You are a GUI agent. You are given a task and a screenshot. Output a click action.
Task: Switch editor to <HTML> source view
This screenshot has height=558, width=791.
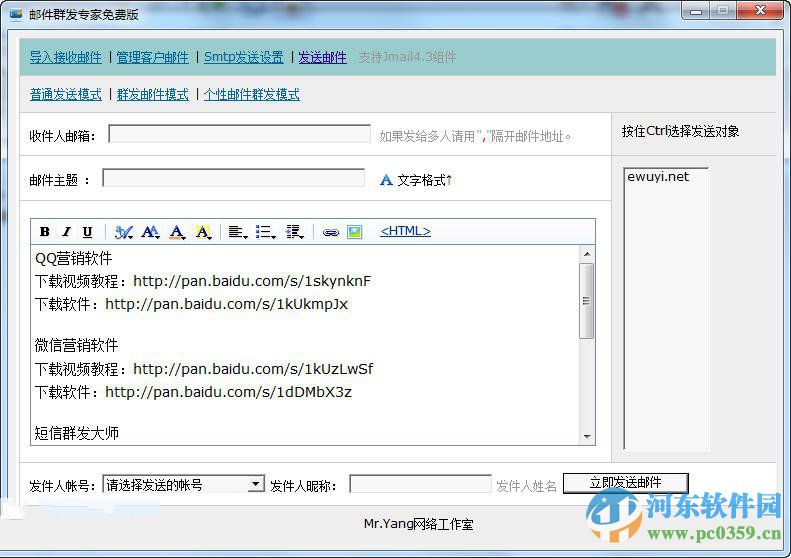point(406,231)
